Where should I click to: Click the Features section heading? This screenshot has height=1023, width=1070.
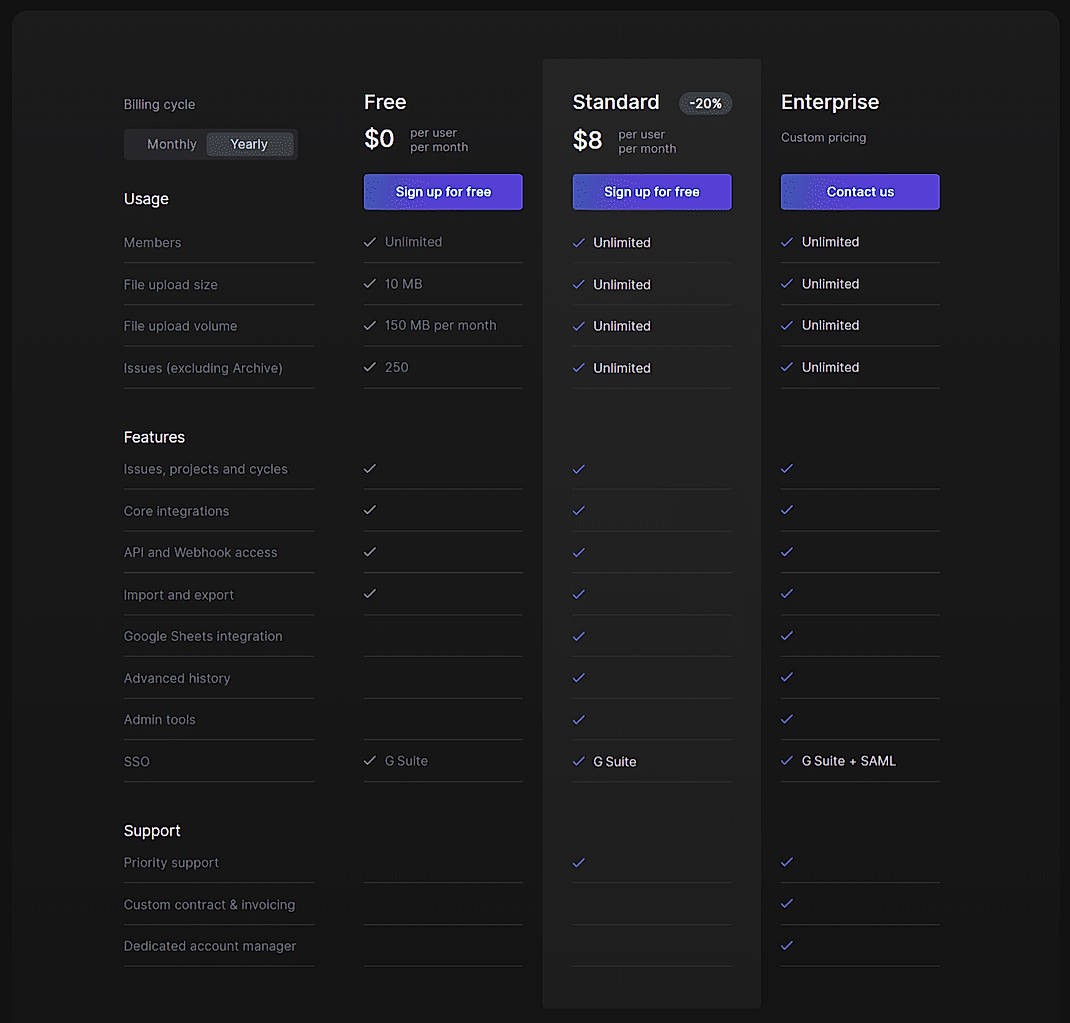[154, 437]
